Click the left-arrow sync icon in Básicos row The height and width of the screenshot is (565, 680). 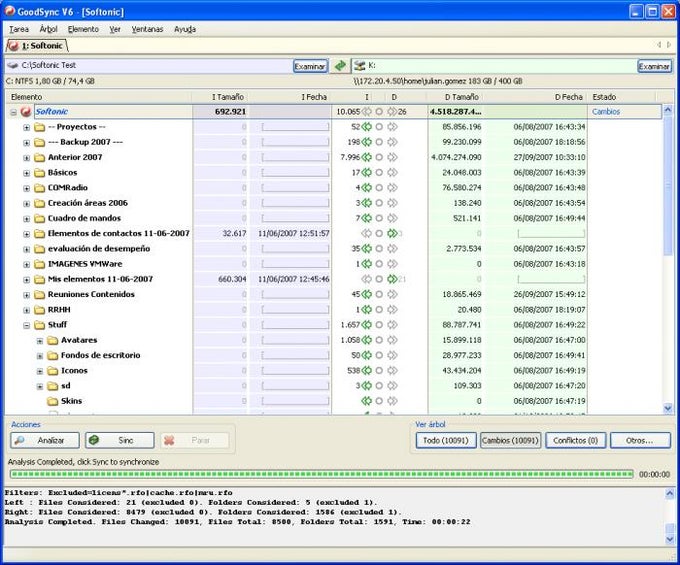click(367, 173)
